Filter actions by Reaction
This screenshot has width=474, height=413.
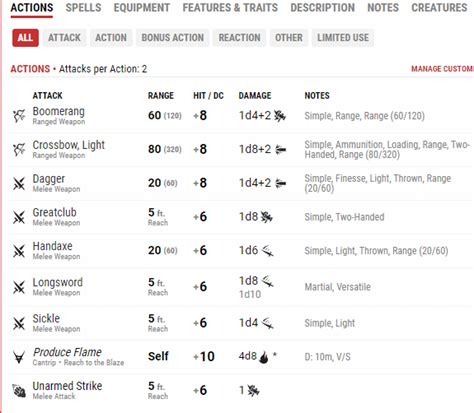239,38
